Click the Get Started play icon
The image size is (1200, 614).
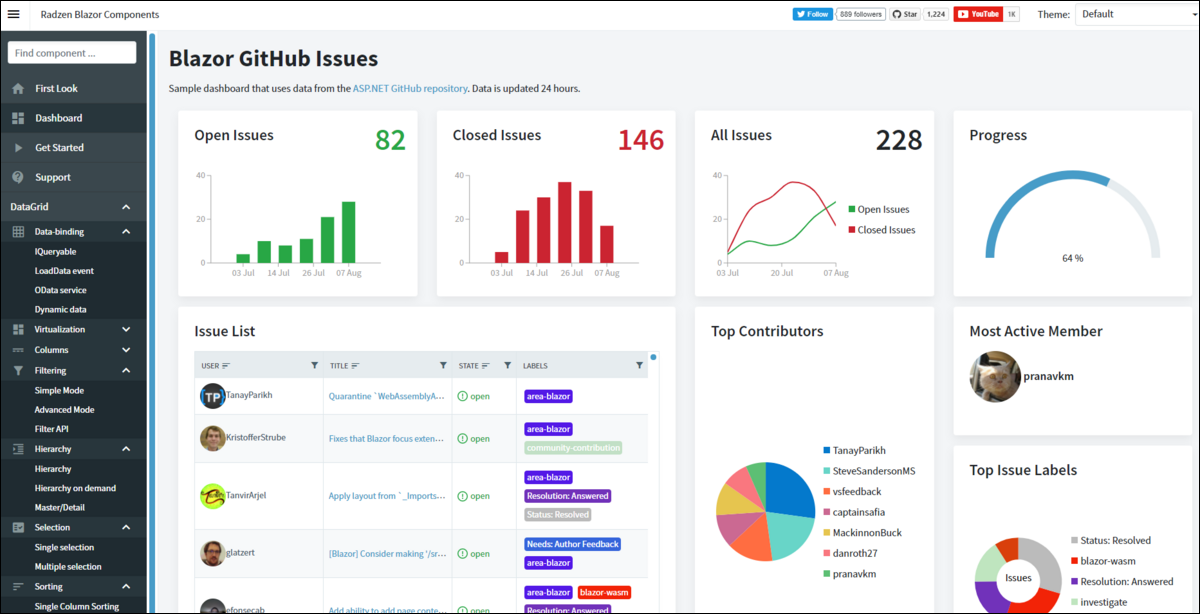17,147
